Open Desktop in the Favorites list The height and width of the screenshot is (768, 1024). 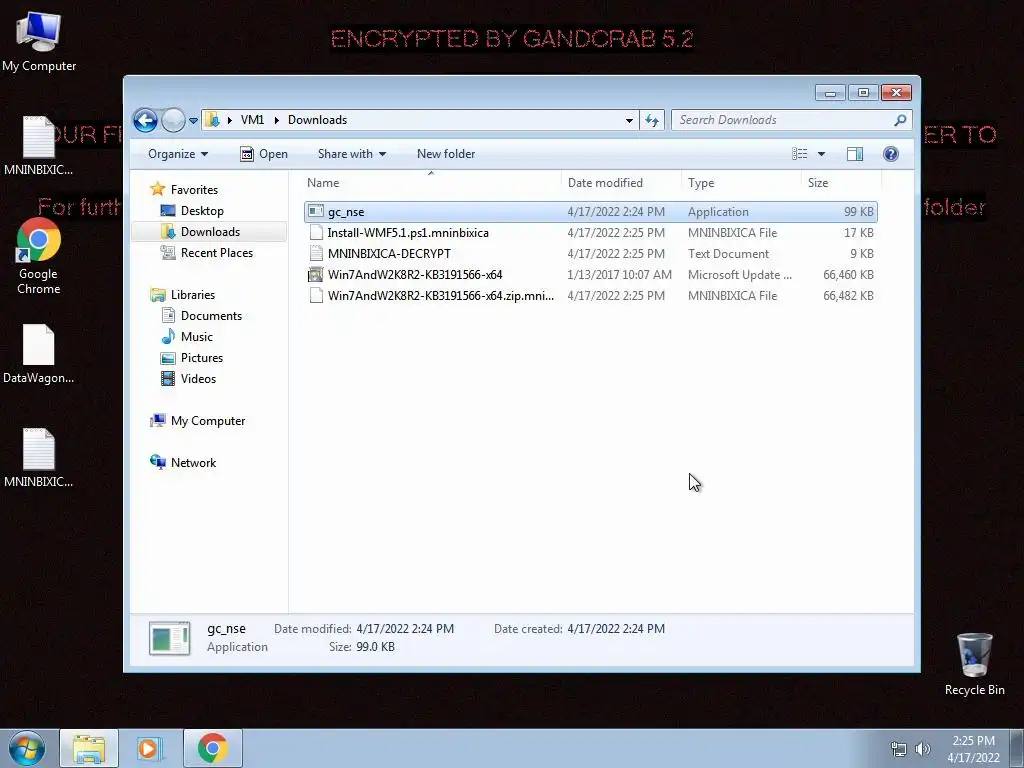tap(202, 210)
